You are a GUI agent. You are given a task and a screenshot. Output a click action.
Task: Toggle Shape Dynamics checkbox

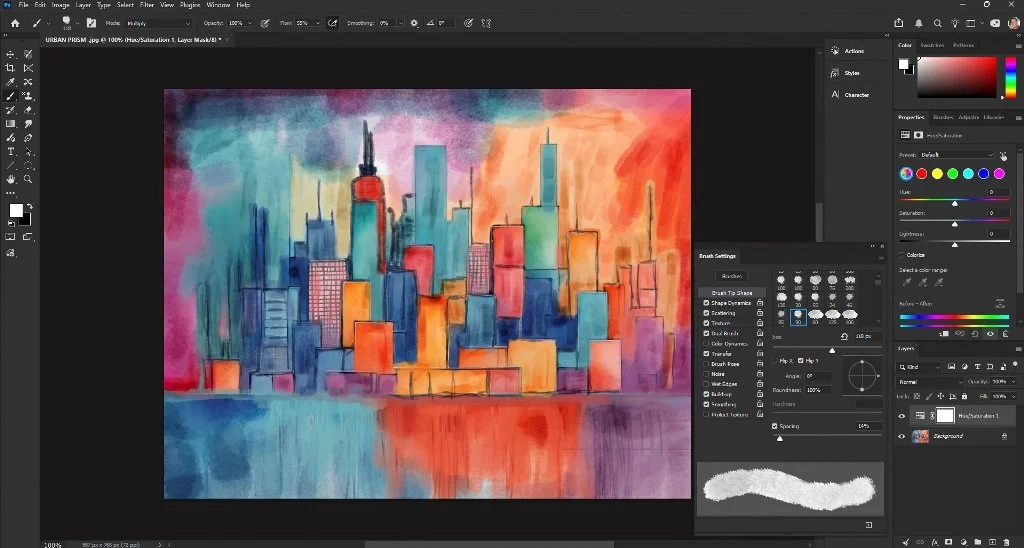706,303
